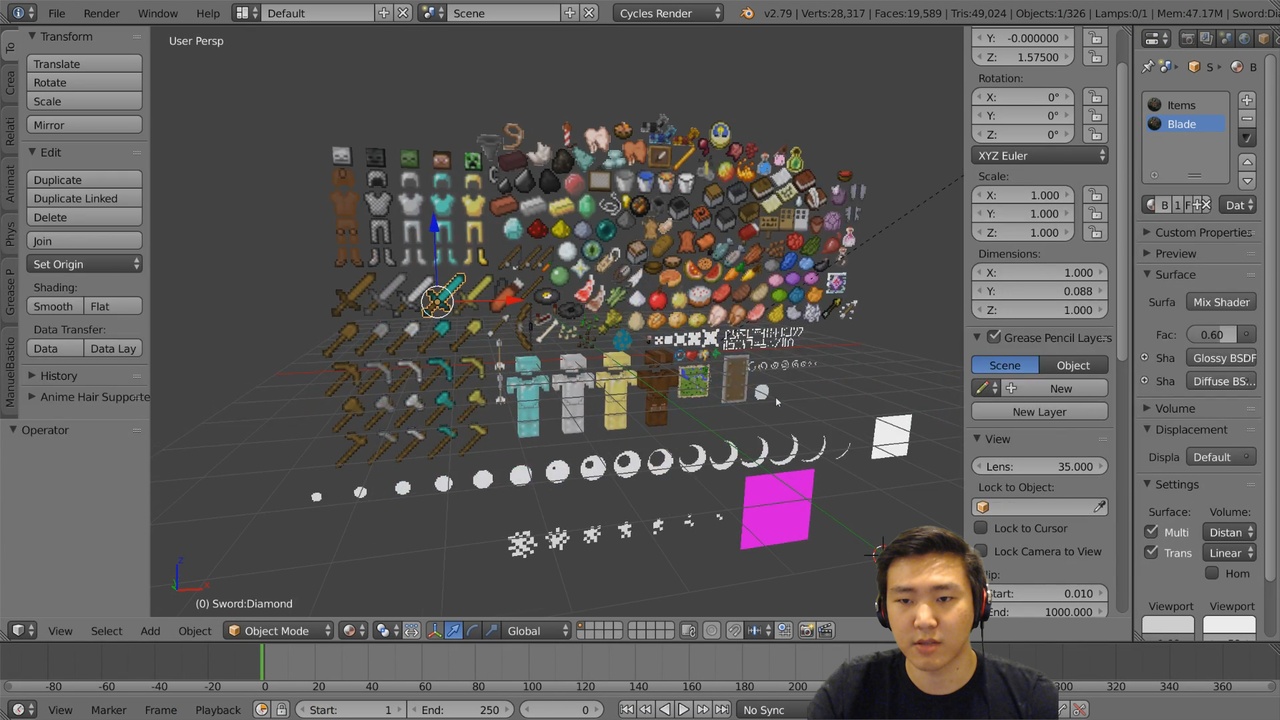Screen dimensions: 1280x720
Task: Open the Playback menu in timeline
Action: click(x=218, y=710)
